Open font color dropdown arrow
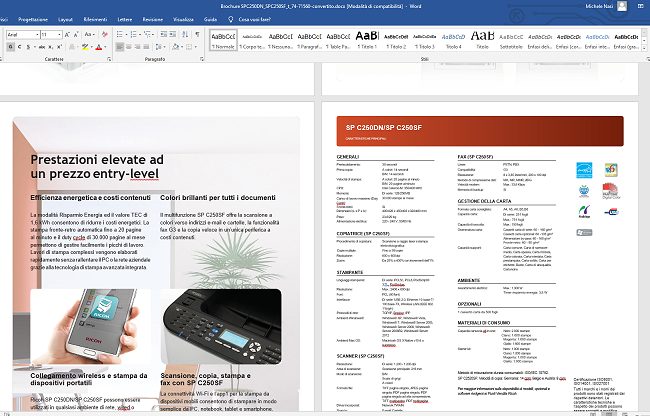This screenshot has height=416, width=650. 105,47
